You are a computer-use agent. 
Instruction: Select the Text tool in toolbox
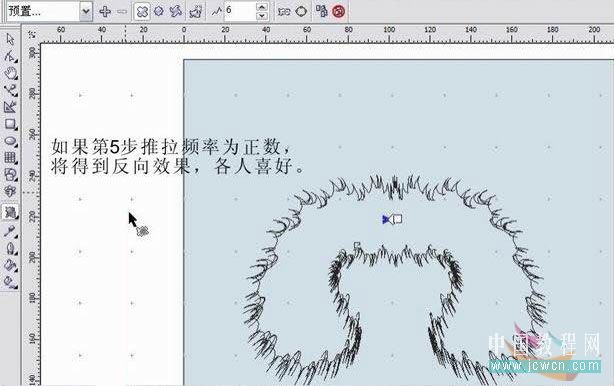[10, 191]
